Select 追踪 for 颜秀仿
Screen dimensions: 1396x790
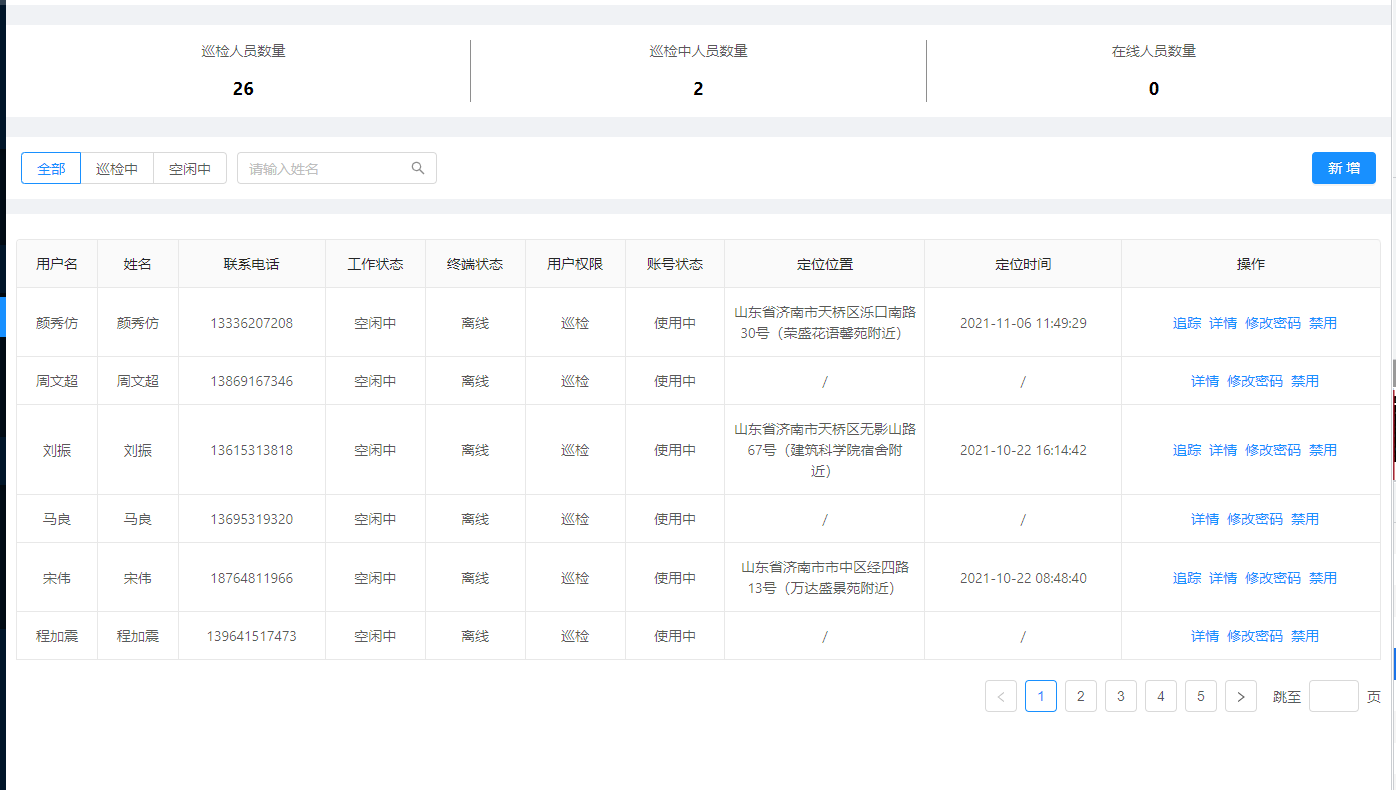pos(1187,323)
